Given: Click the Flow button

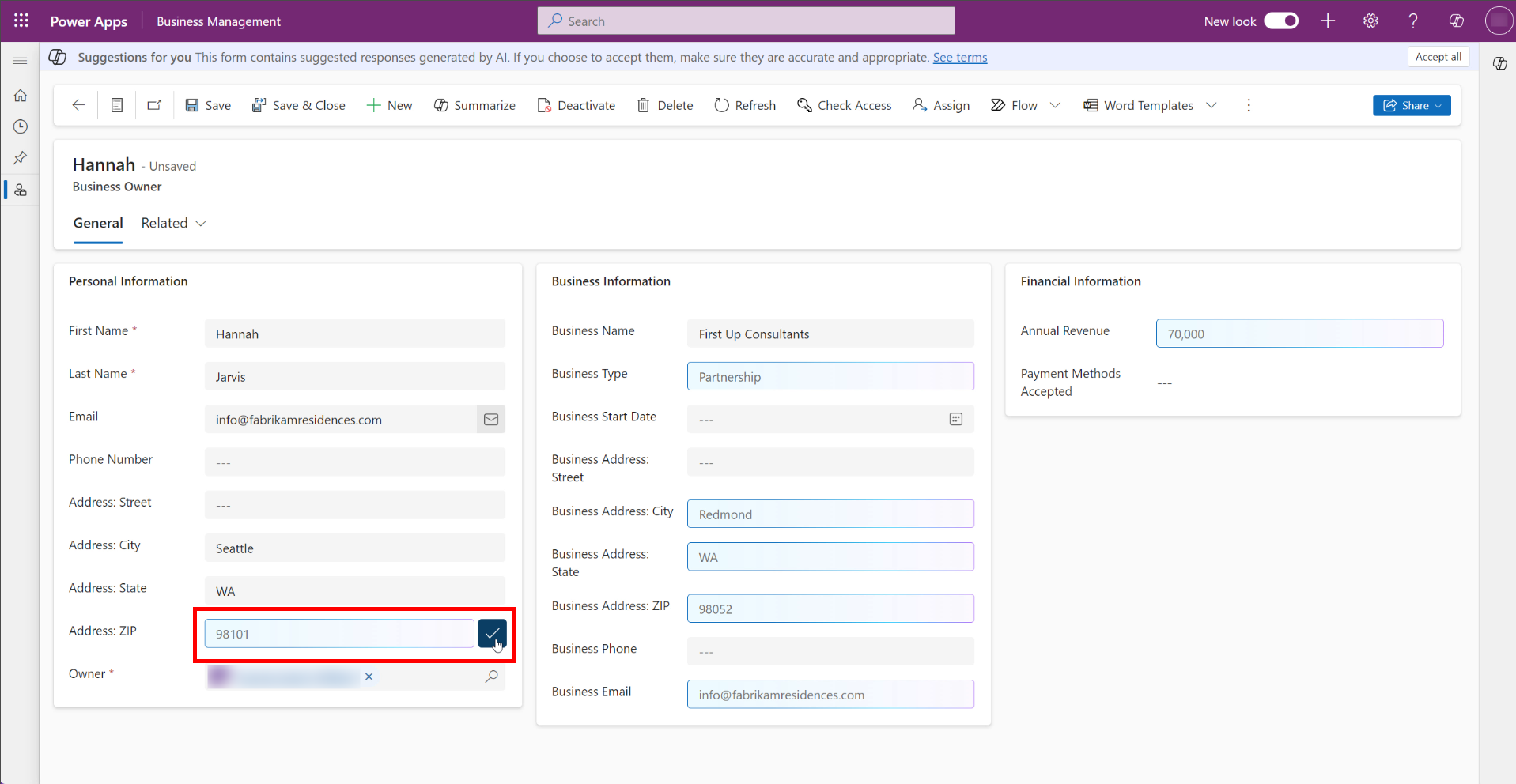Looking at the screenshot, I should pyautogui.click(x=1014, y=105).
